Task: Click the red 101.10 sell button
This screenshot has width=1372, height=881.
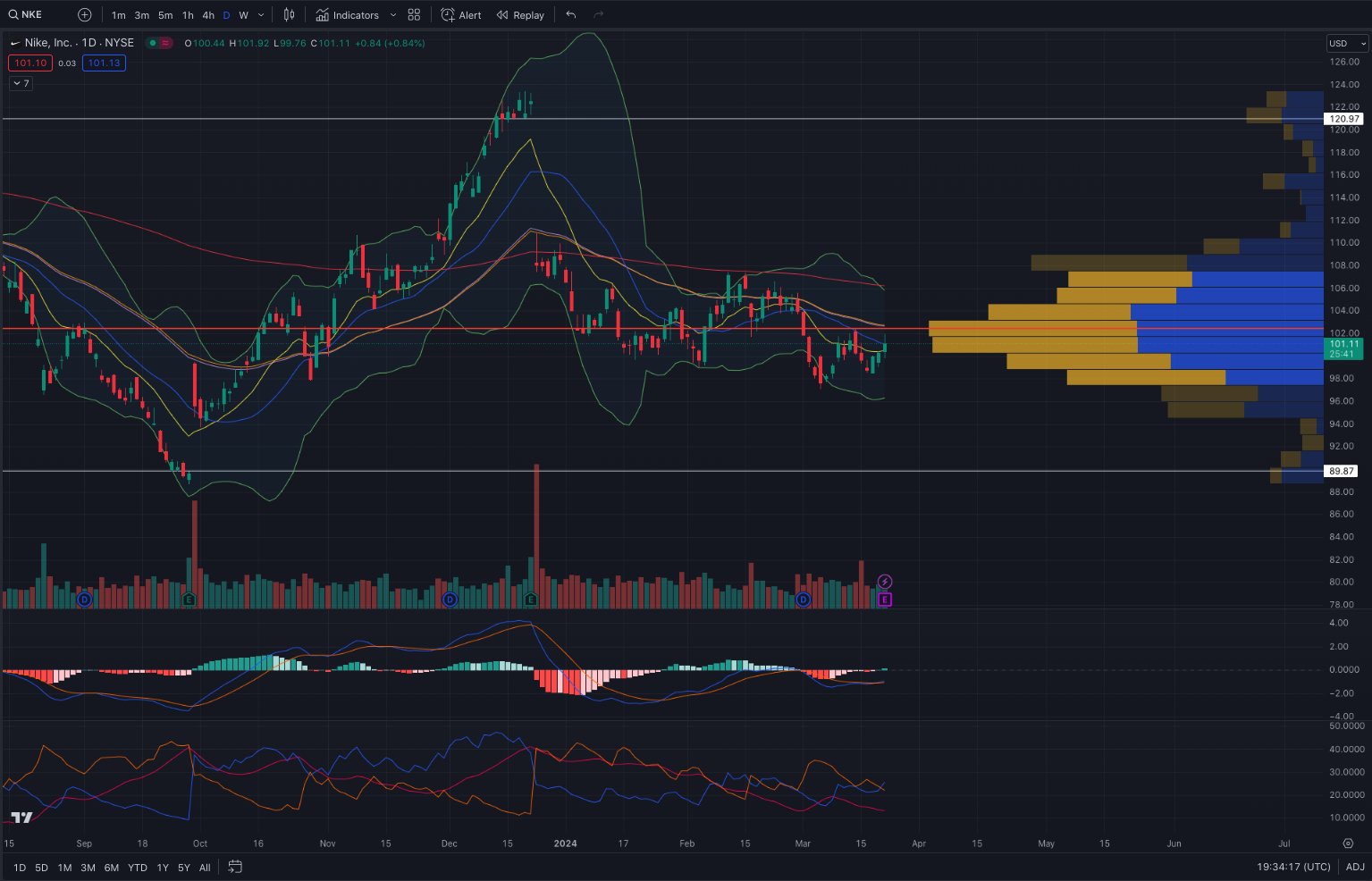Action: coord(30,63)
